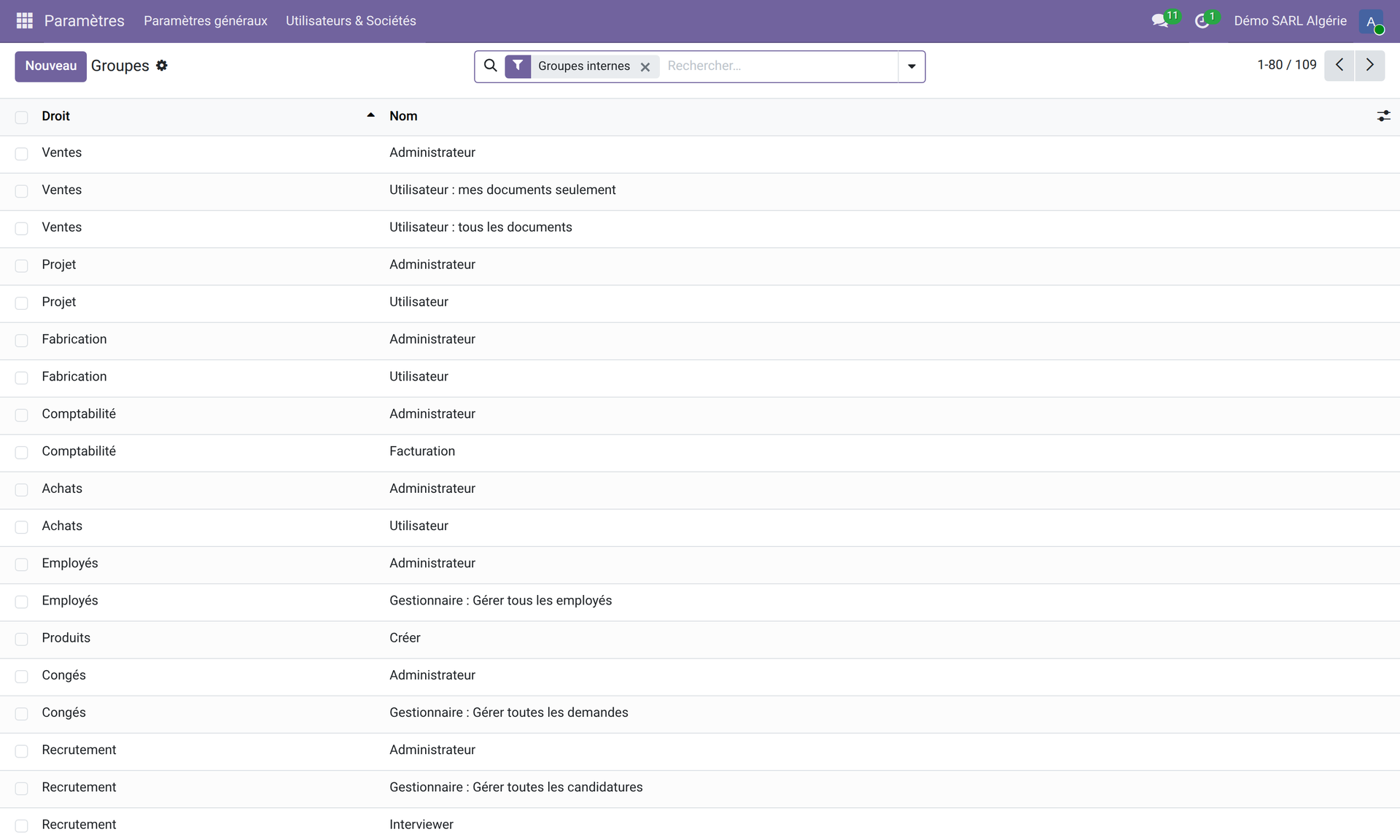
Task: Click the search magnifier icon
Action: pos(491,66)
